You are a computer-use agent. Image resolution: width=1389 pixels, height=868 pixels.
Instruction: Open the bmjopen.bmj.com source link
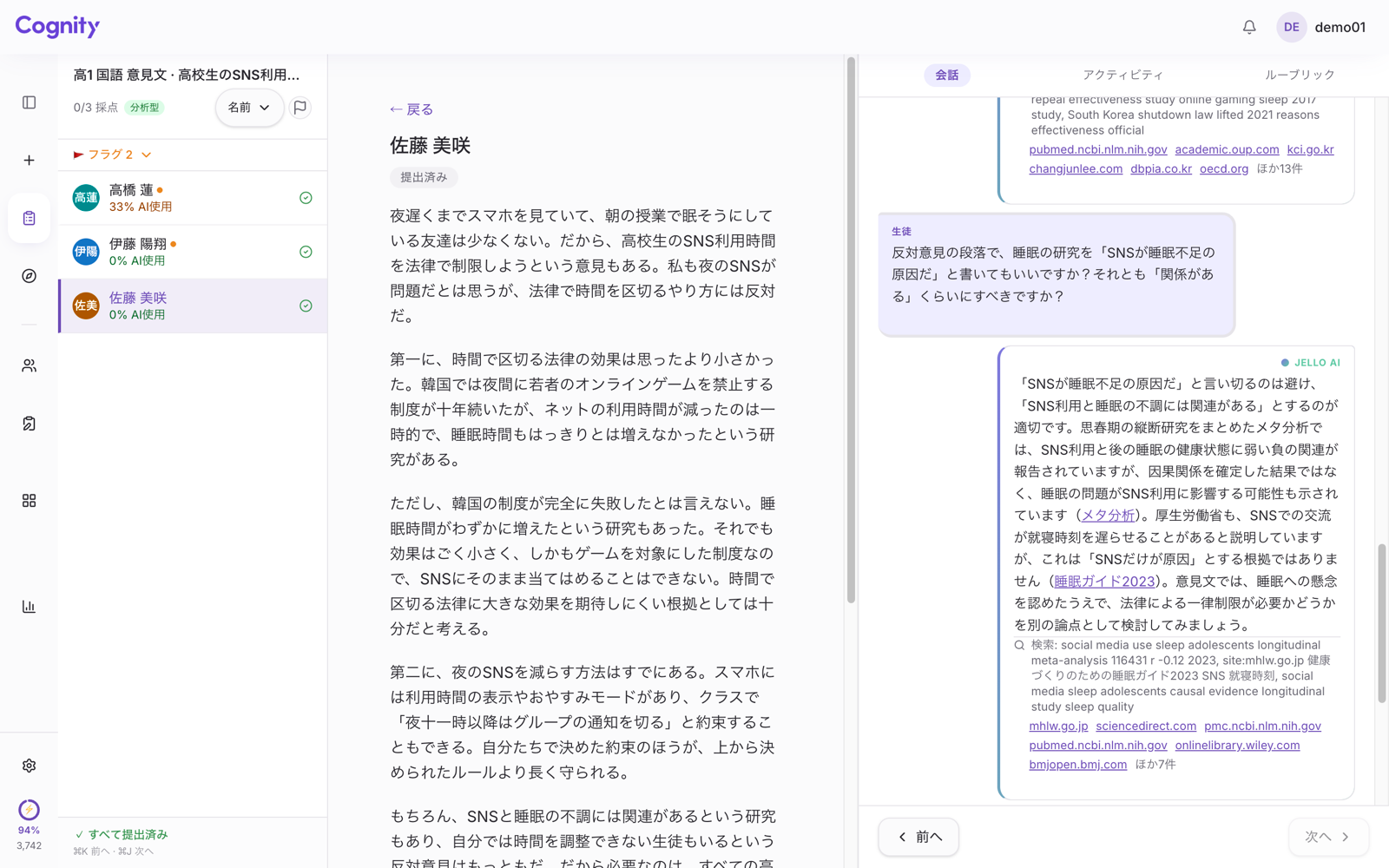point(1078,765)
